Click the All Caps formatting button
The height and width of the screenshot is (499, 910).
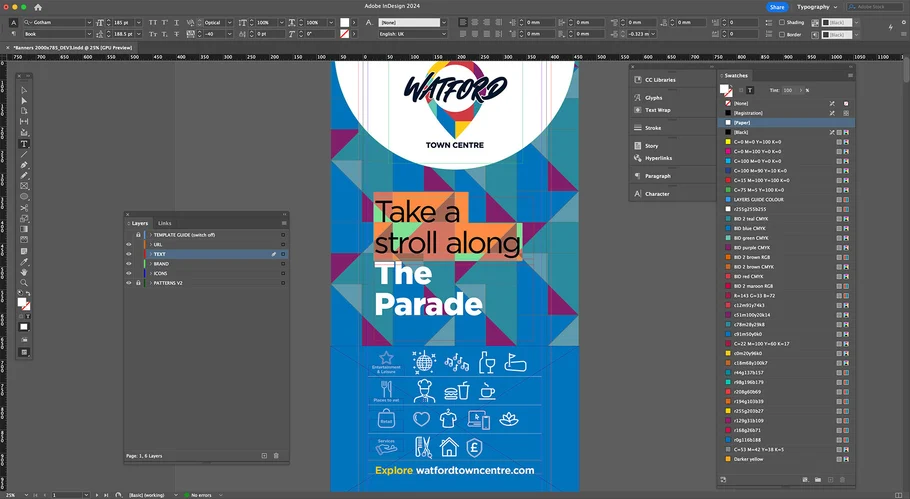[153, 23]
